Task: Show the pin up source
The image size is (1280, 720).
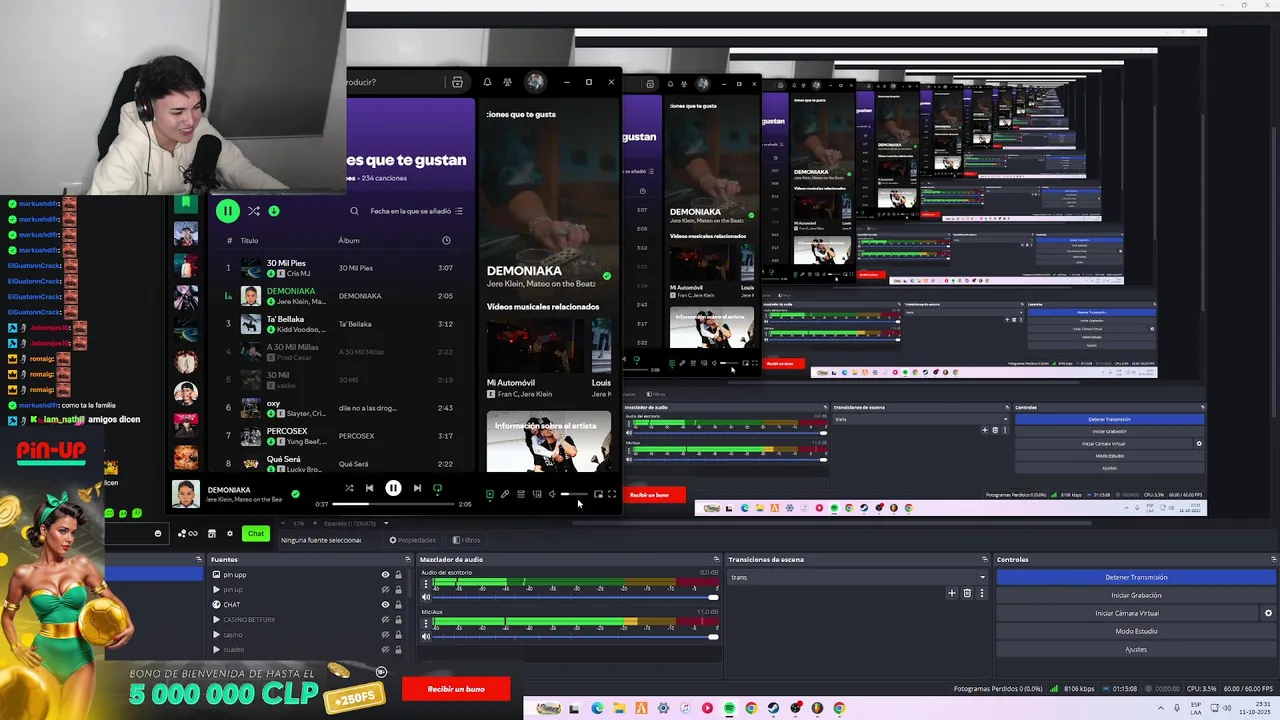Action: pos(385,590)
